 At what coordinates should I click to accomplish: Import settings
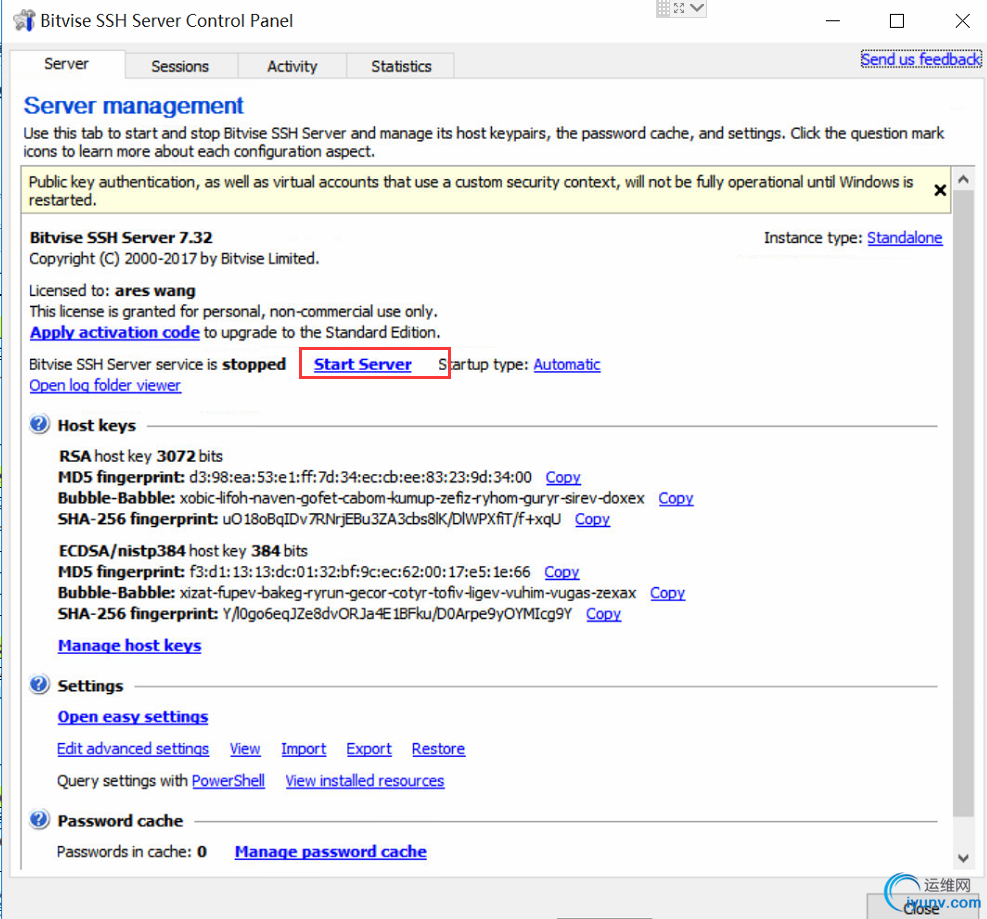tap(303, 749)
